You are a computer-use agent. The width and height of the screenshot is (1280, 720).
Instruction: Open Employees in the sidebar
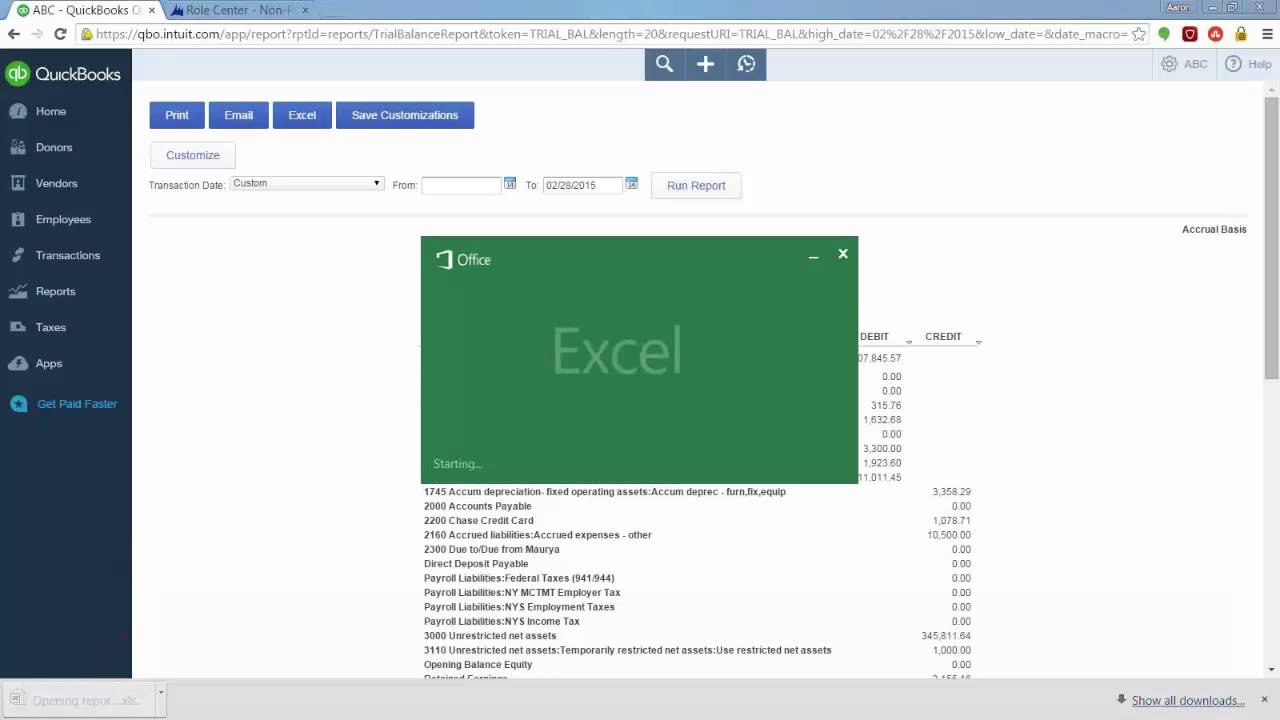point(63,219)
